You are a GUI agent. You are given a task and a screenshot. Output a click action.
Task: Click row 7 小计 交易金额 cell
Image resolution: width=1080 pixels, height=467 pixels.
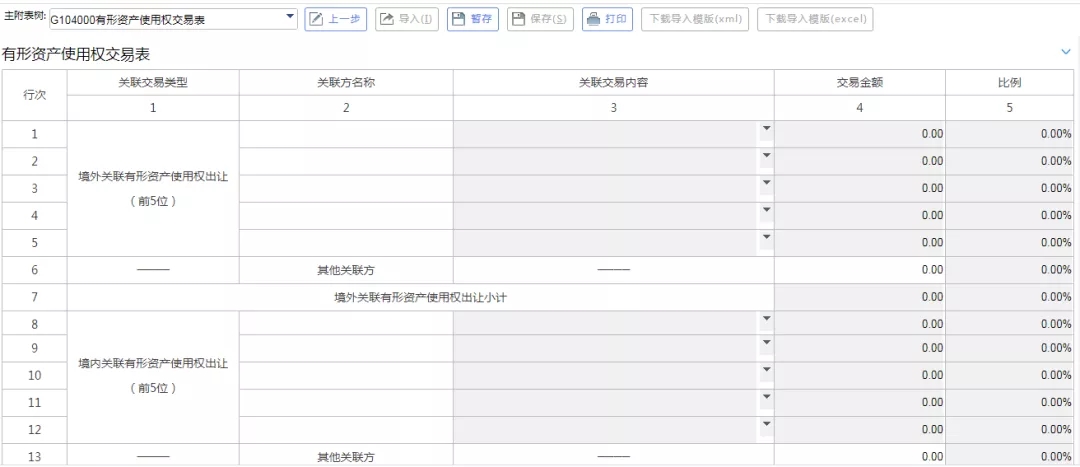pyautogui.click(x=859, y=297)
